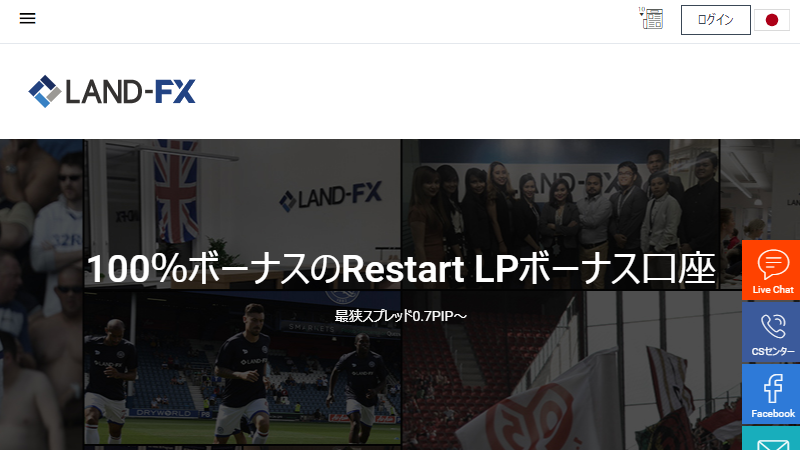
Task: Open the Live Chat speech bubble
Action: click(773, 263)
